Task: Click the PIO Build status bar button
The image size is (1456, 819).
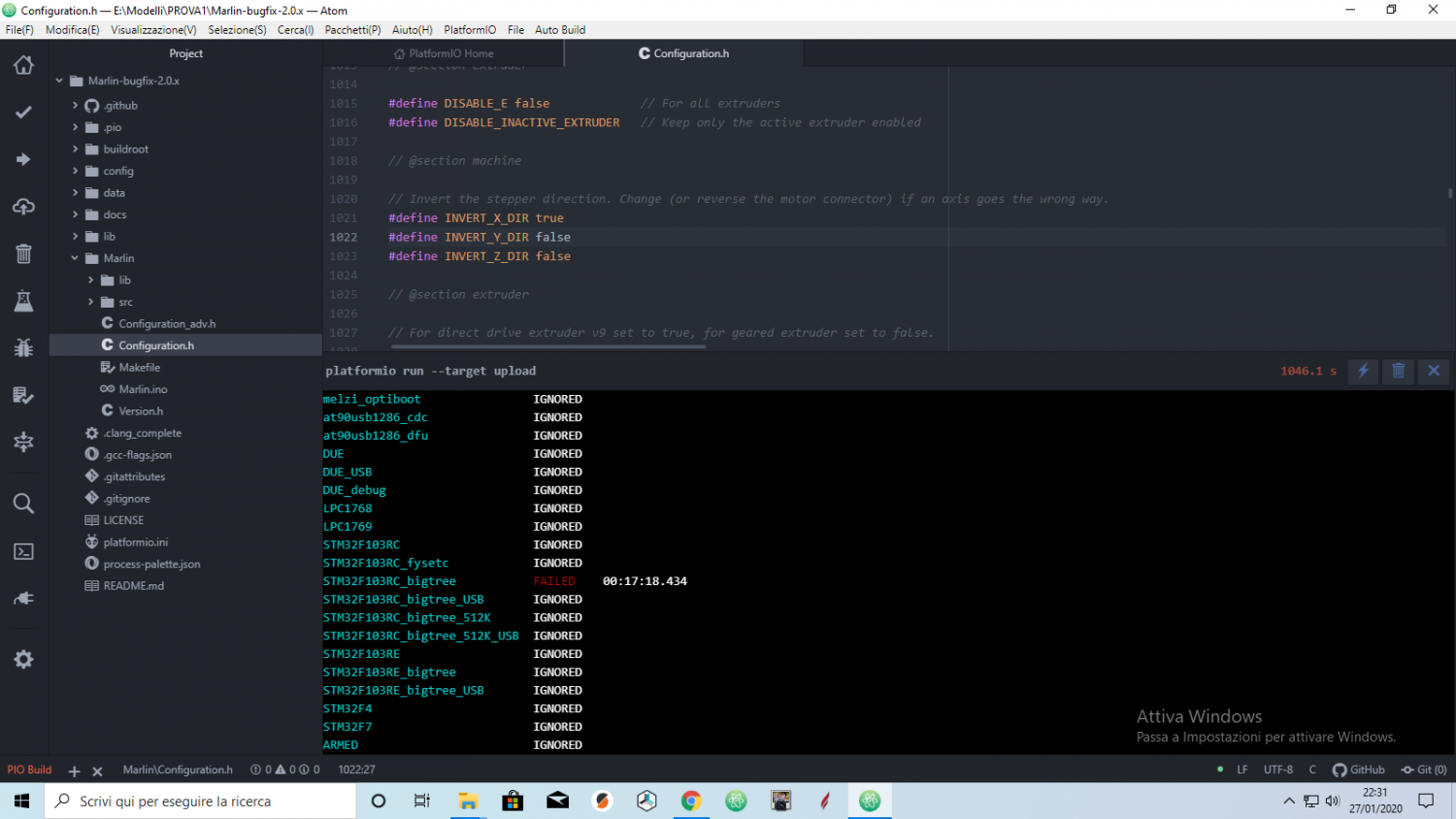Action: (29, 770)
